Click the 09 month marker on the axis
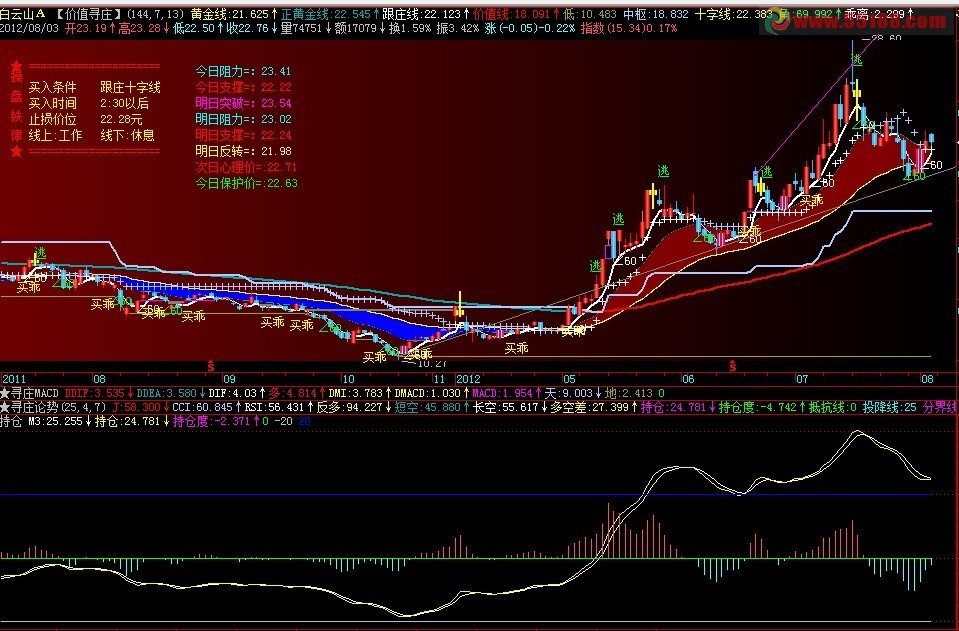The height and width of the screenshot is (631, 959). click(229, 379)
